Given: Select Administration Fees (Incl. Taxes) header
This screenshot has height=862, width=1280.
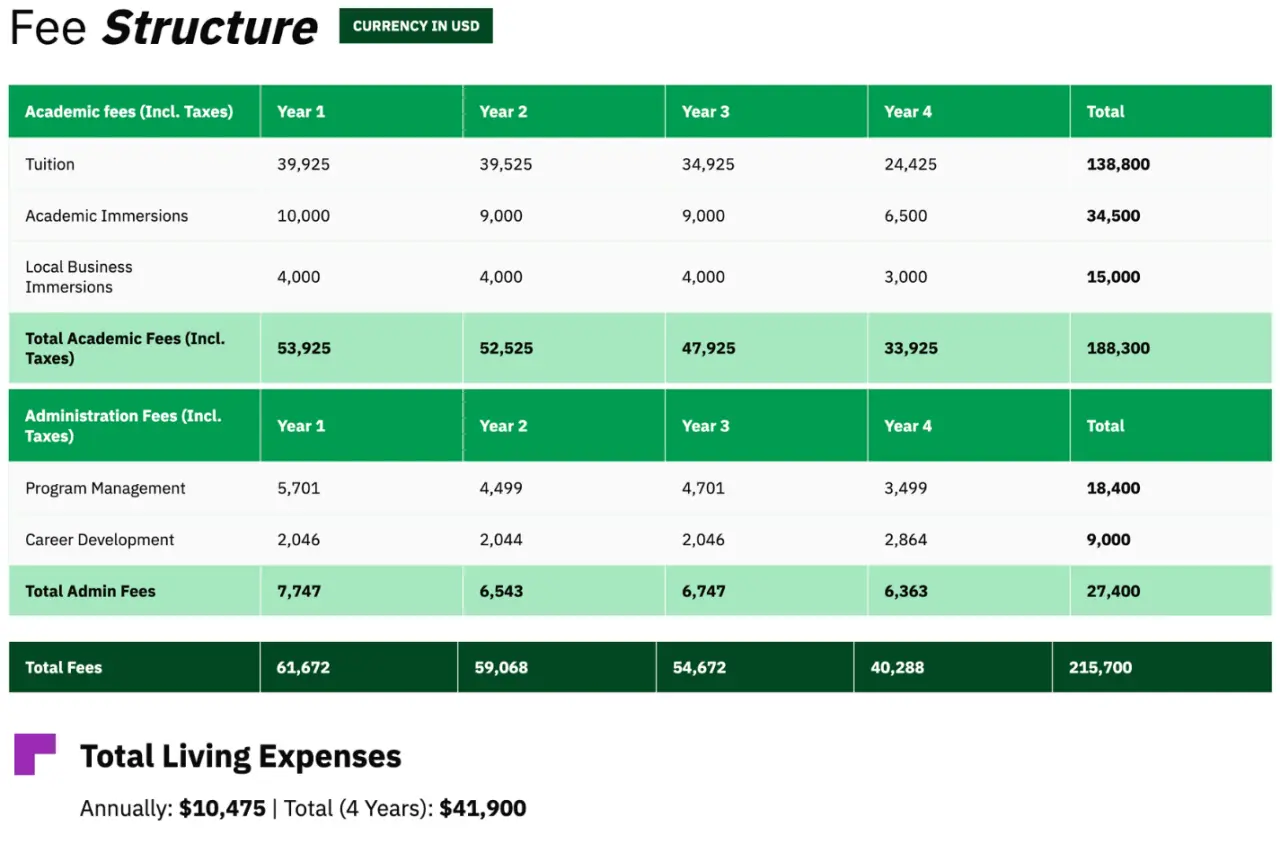Looking at the screenshot, I should click(123, 426).
